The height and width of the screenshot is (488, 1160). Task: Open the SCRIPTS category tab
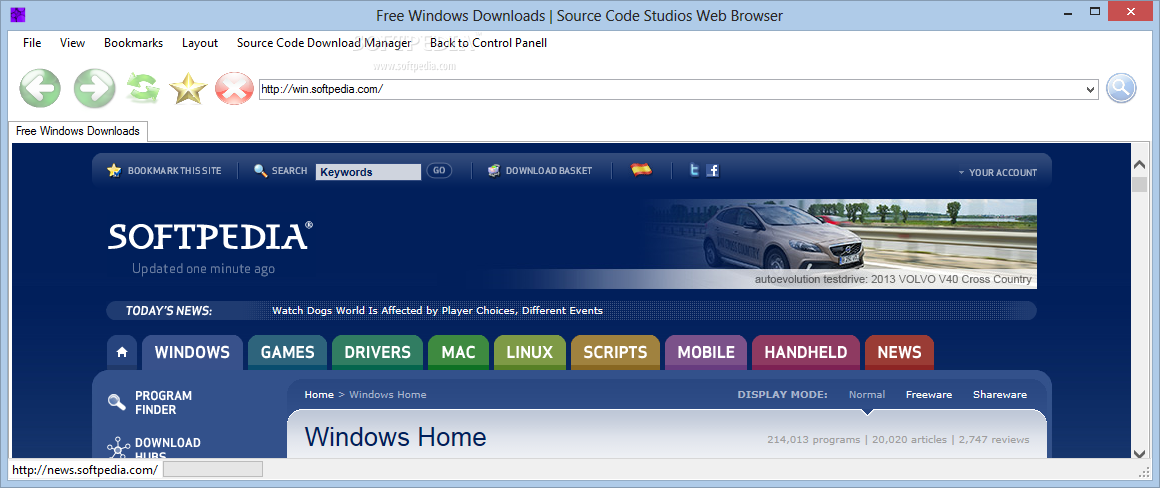click(x=616, y=352)
